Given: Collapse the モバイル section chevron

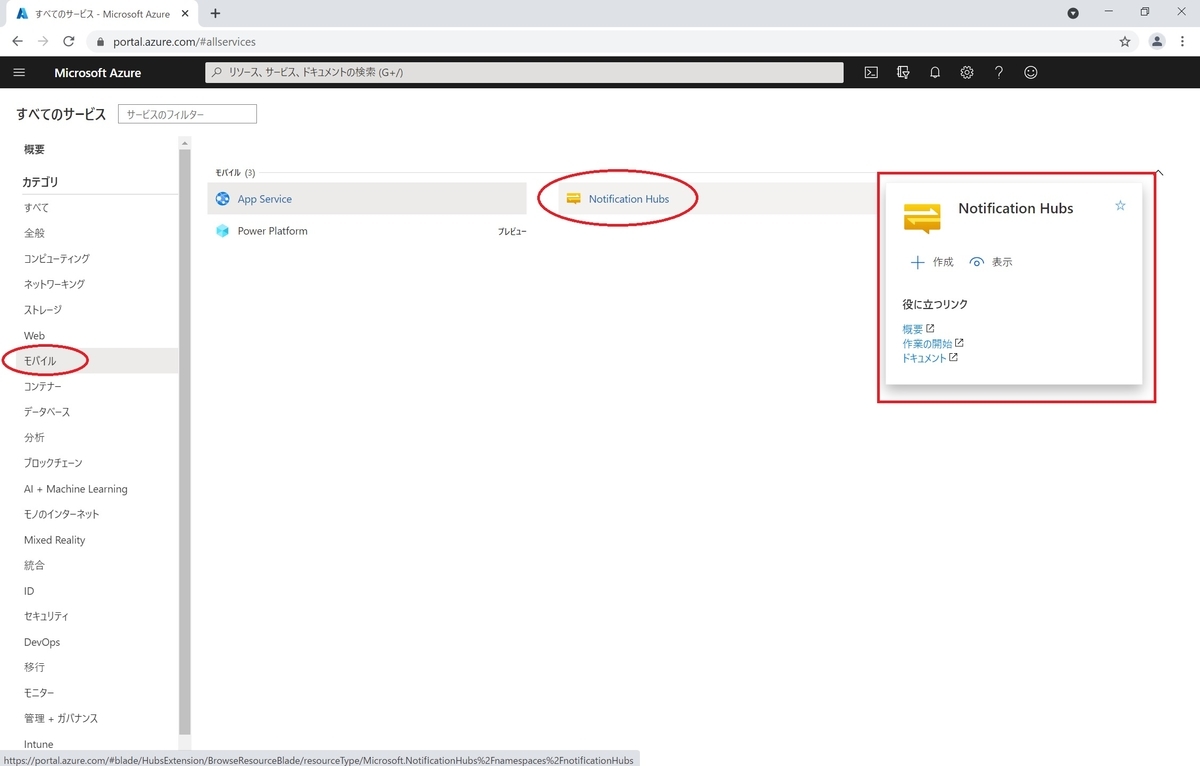Looking at the screenshot, I should (x=1159, y=173).
